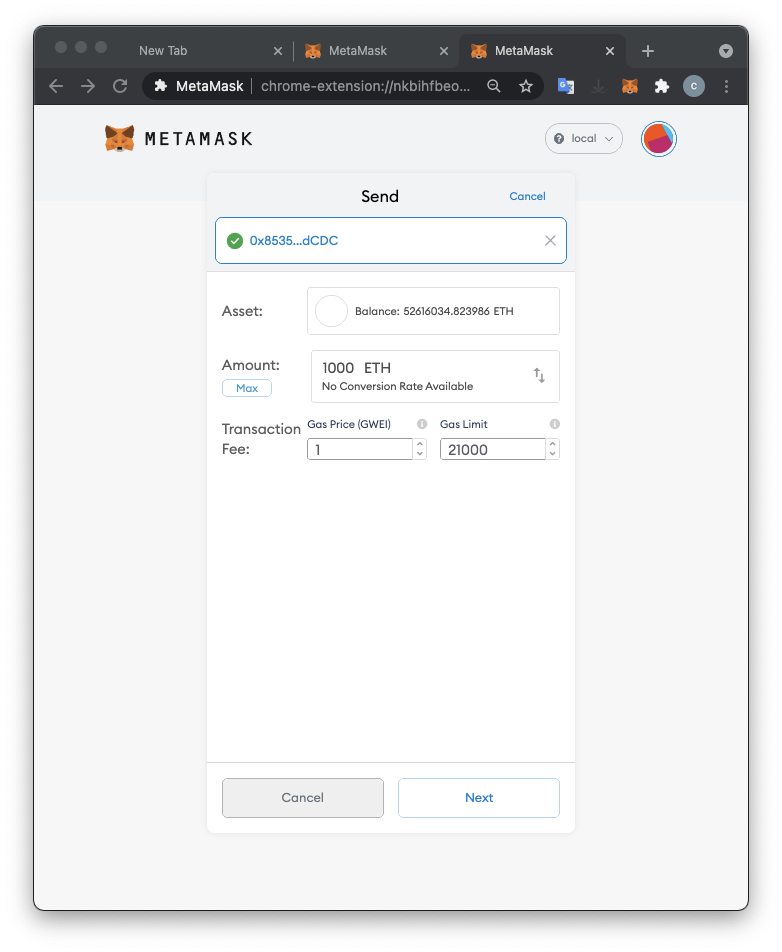The height and width of the screenshot is (952, 782).
Task: Decrease Gas Limit with the down stepper
Action: (x=552, y=454)
